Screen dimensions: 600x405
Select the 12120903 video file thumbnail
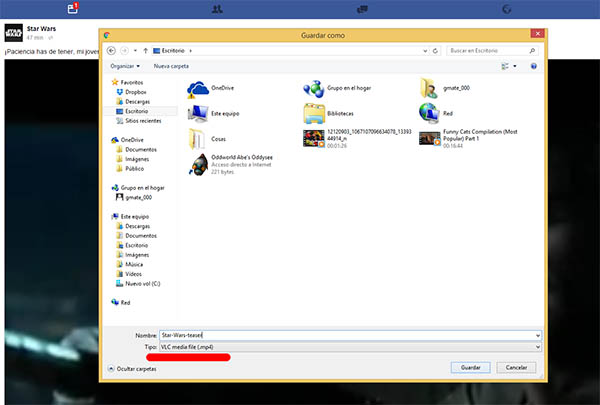tap(314, 139)
